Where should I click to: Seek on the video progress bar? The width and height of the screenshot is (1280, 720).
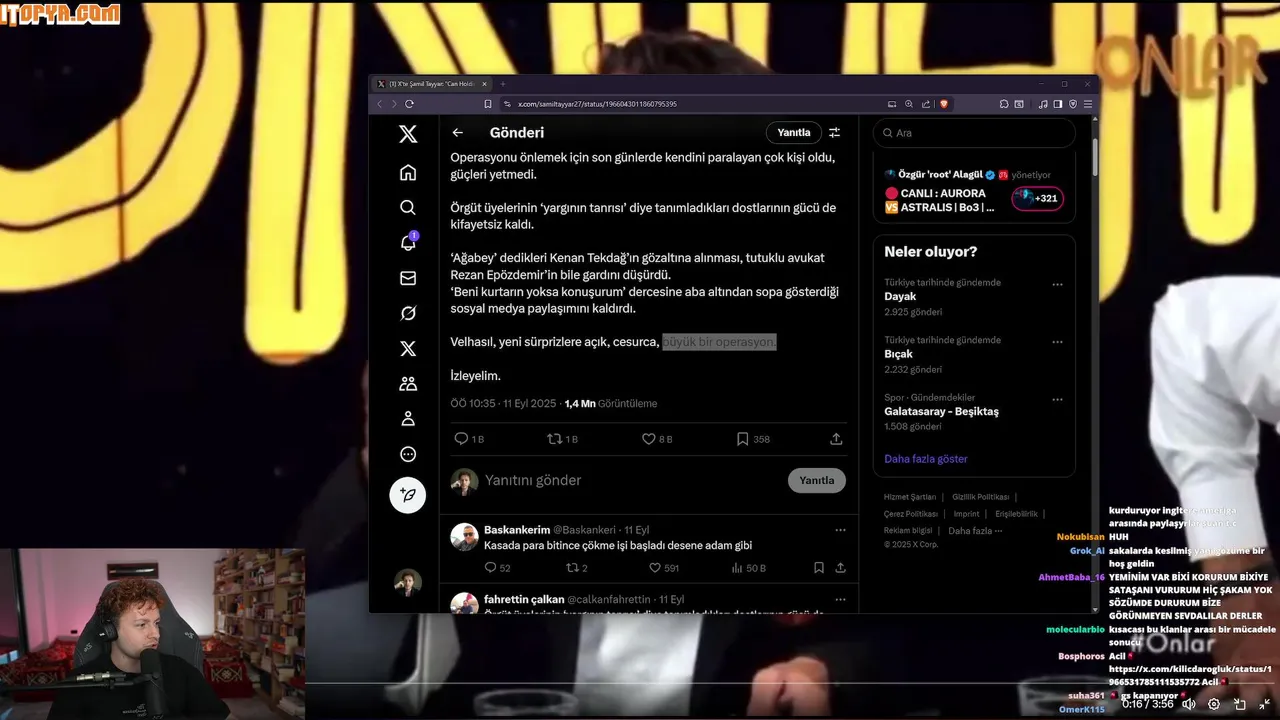(790, 685)
